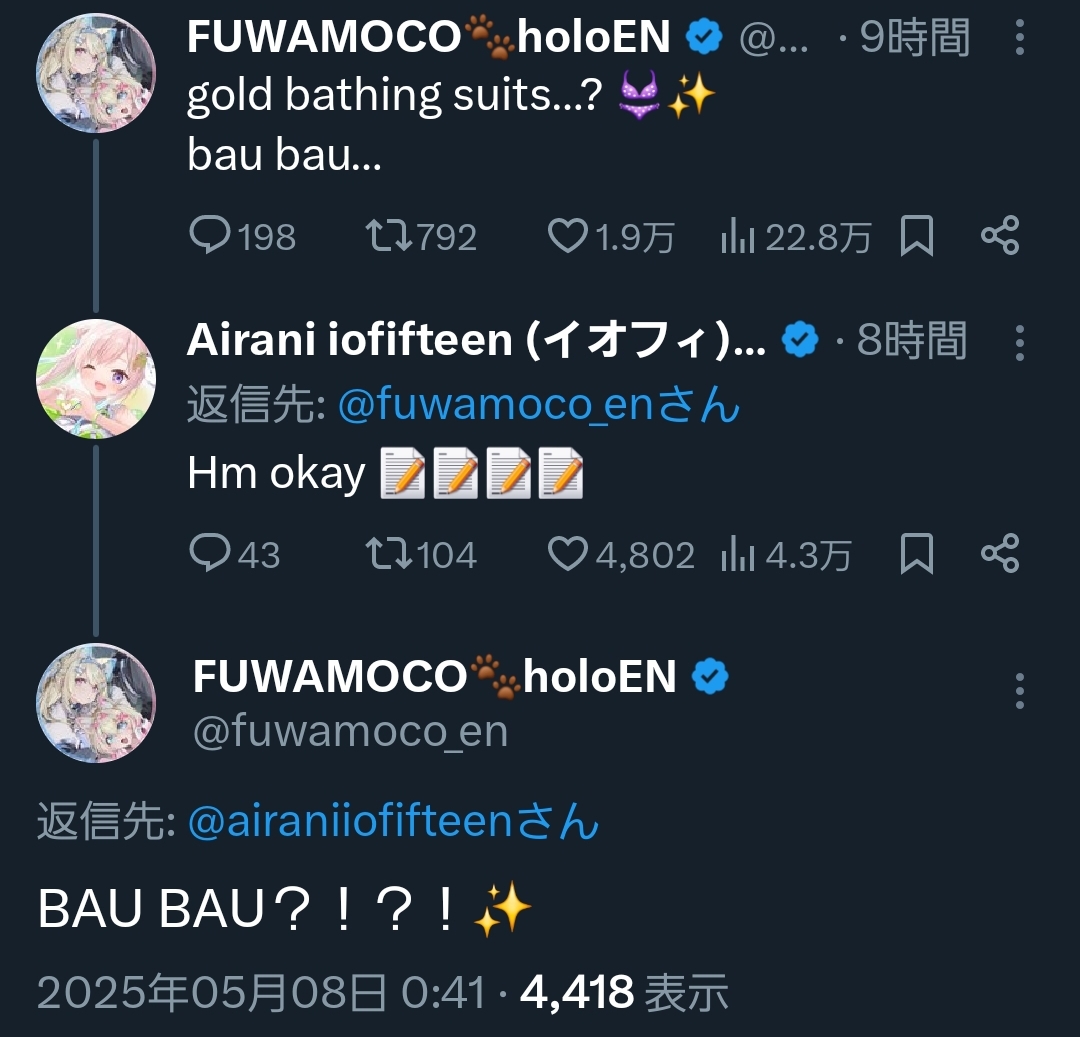View Airani iofifteen's profile avatar

(96, 379)
